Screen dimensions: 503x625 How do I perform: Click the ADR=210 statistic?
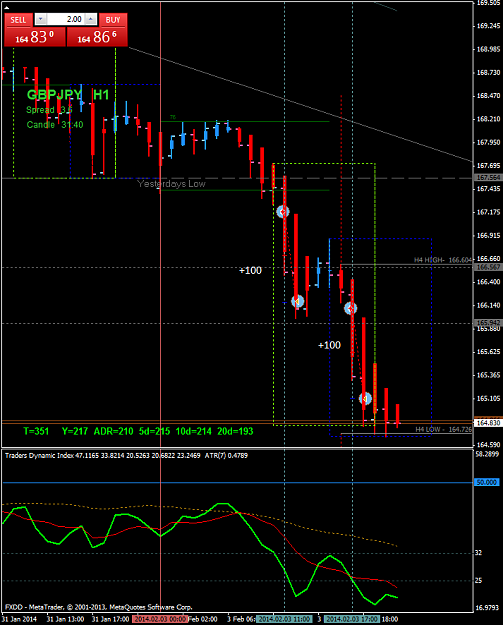114,431
